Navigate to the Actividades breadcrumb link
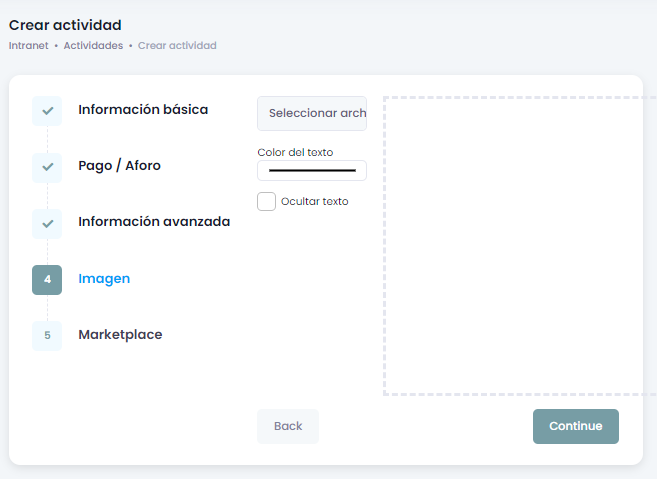The height and width of the screenshot is (479, 657). coord(93,45)
